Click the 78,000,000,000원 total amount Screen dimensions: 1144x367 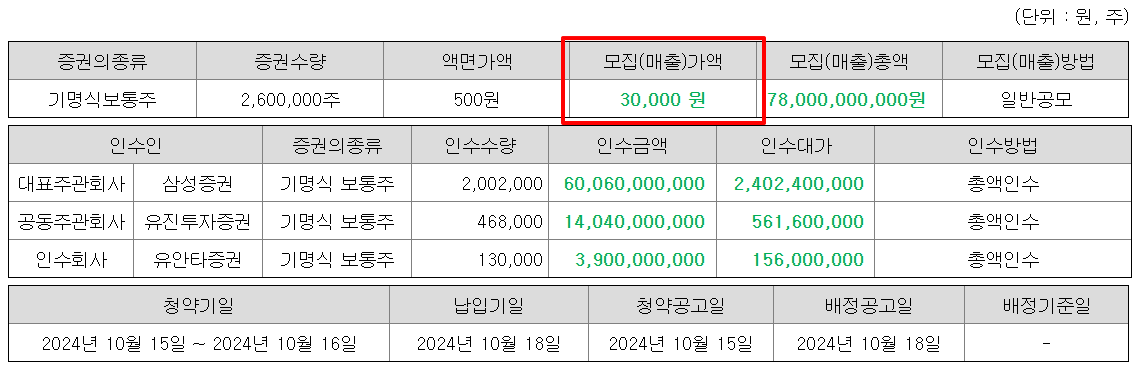pyautogui.click(x=846, y=99)
